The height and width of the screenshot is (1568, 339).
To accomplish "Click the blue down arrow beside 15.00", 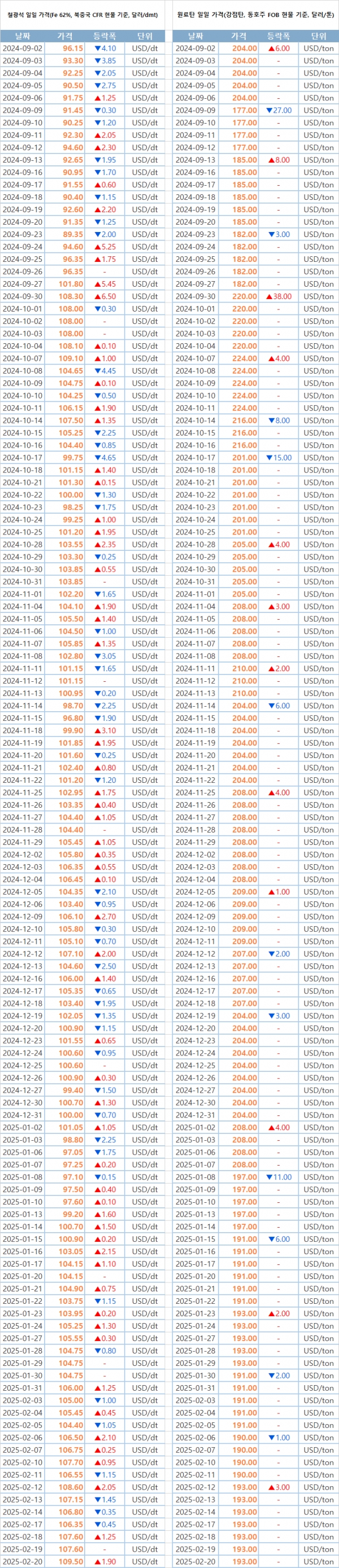I will tap(270, 458).
